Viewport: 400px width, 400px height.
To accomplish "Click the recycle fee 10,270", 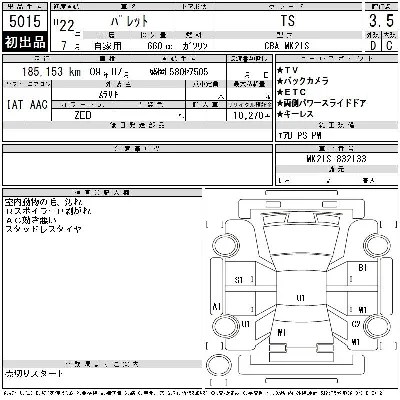I will [x=248, y=116].
